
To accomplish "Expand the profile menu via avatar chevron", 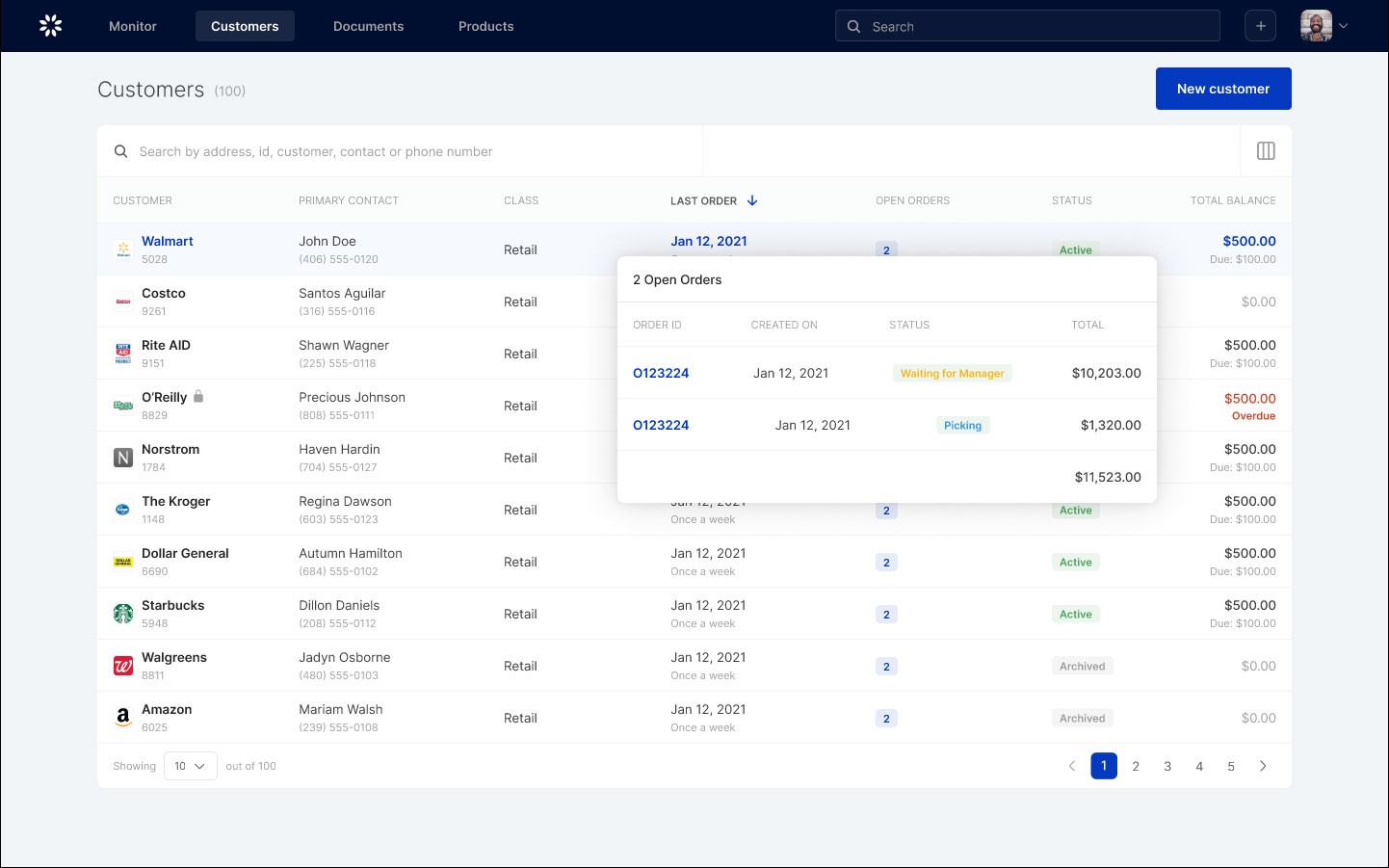I will point(1343,26).
